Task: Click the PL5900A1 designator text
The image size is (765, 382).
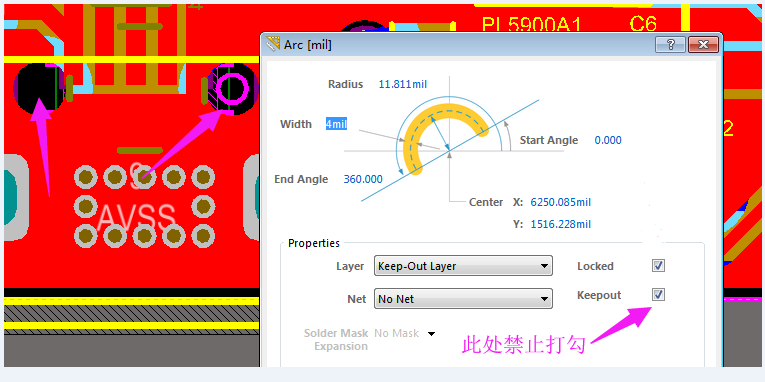Action: (531, 24)
